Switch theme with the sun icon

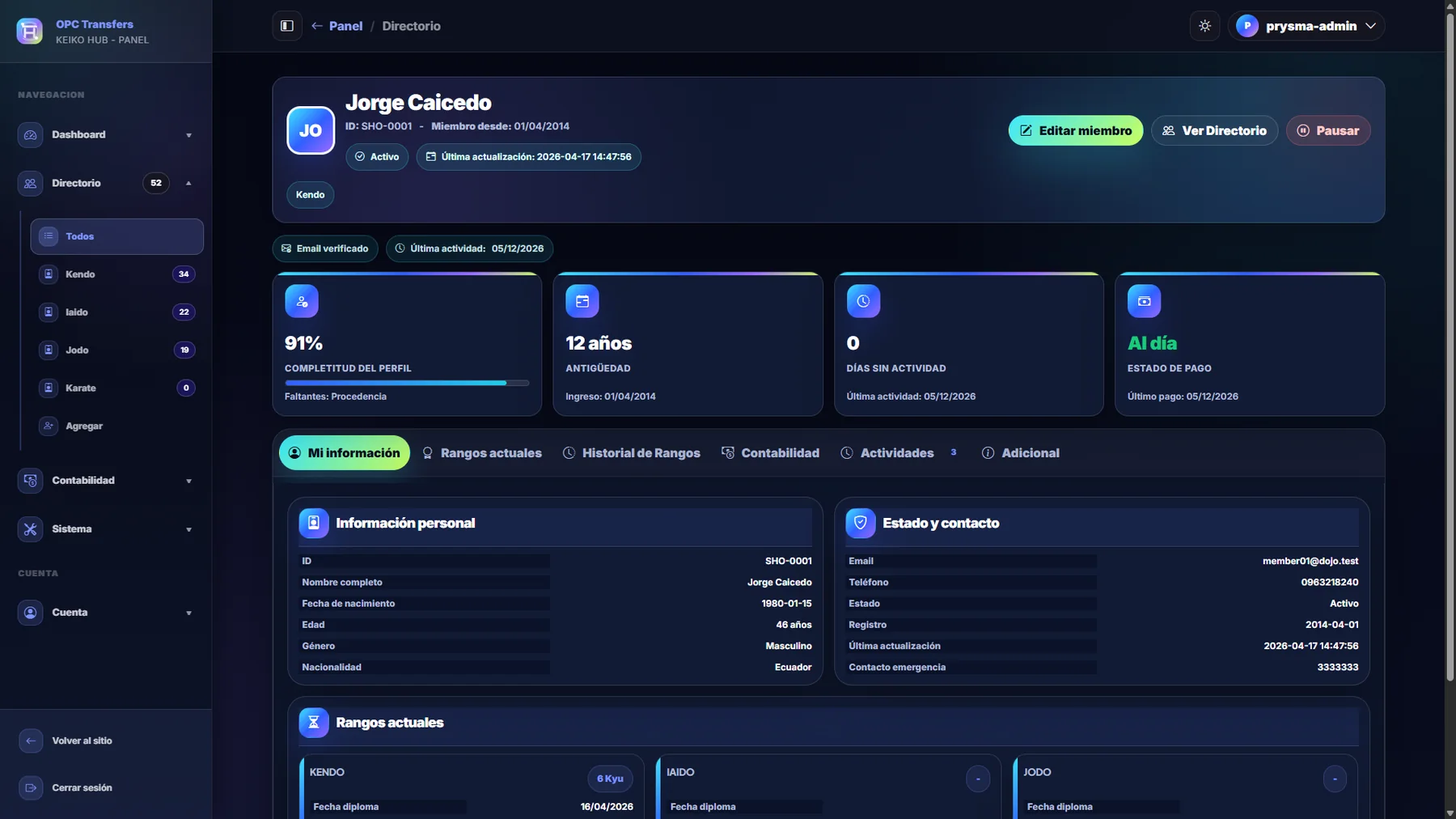1204,26
